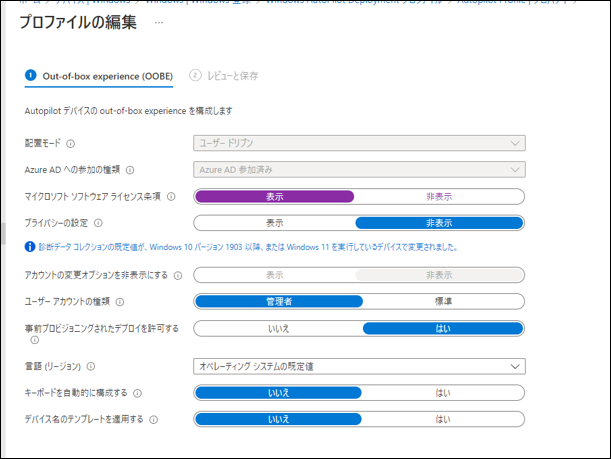
Task: Choose はい for デバイス名のテンプレート
Action: [443, 419]
